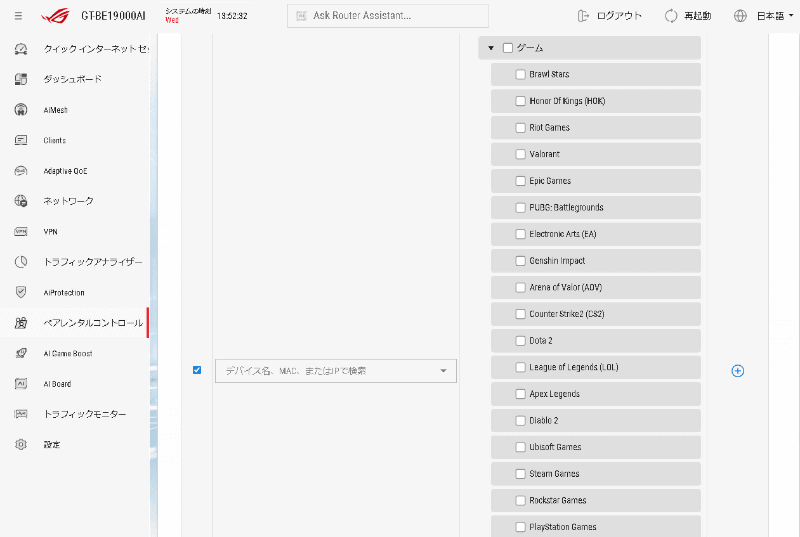Open トラフィックアナライザー menu item
800x537 pixels.
(93, 262)
